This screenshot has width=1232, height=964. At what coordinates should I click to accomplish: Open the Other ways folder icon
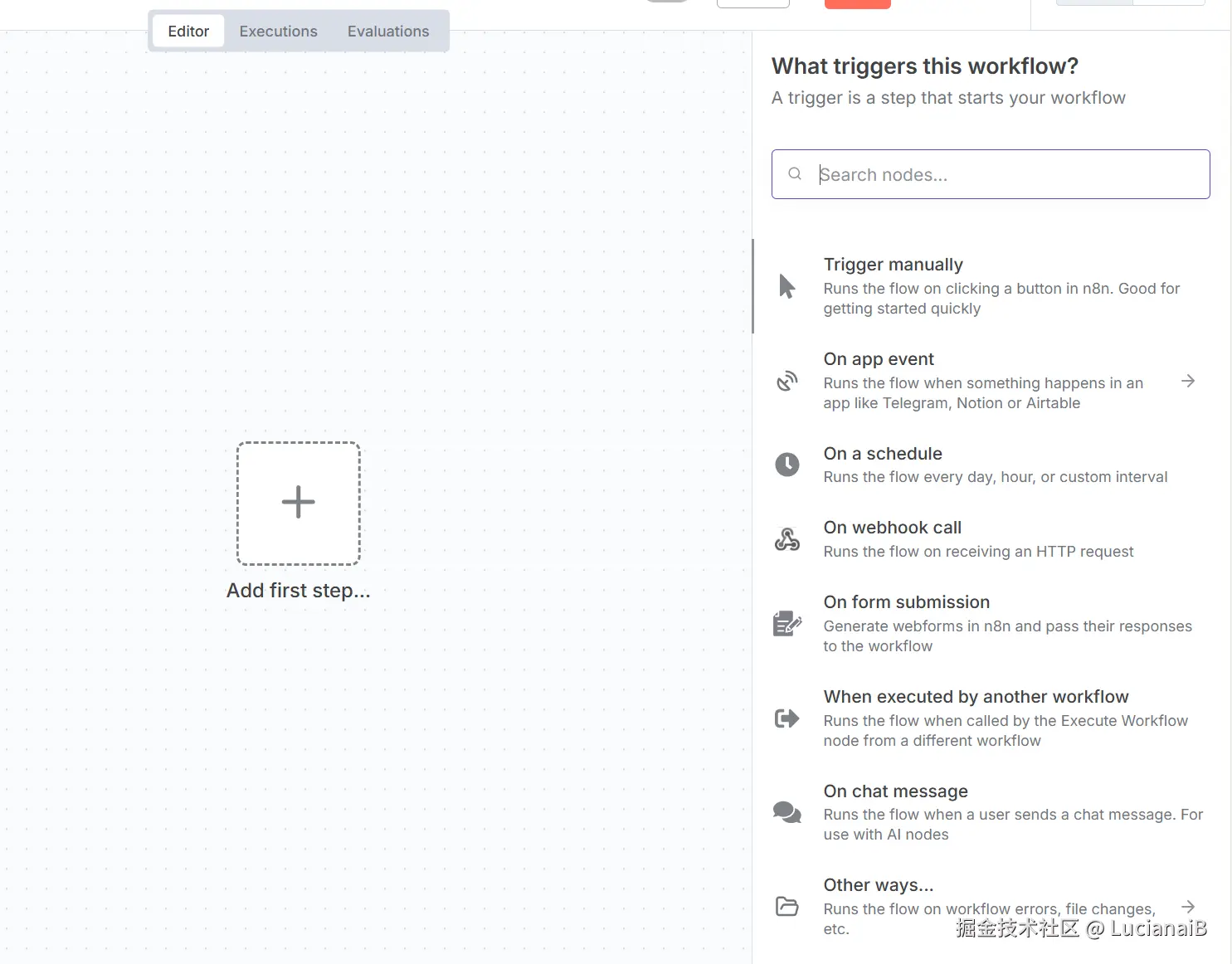coord(786,906)
